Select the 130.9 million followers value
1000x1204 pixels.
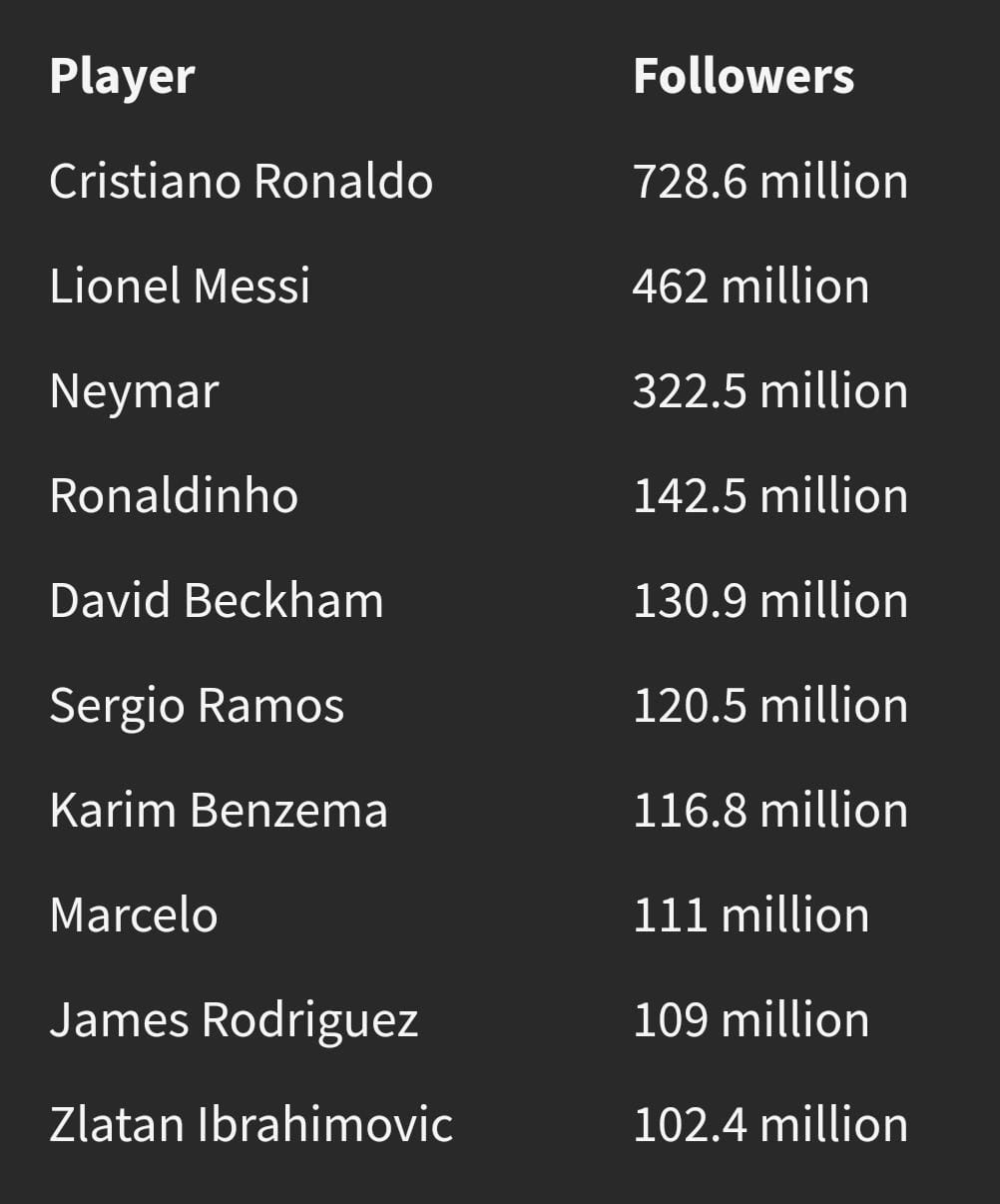pos(770,601)
